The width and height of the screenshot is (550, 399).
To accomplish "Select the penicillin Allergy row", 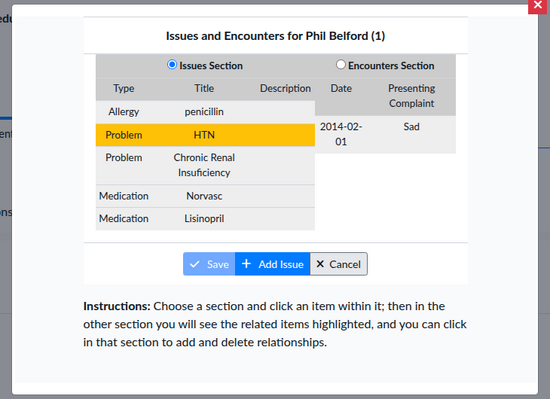I will pyautogui.click(x=205, y=112).
